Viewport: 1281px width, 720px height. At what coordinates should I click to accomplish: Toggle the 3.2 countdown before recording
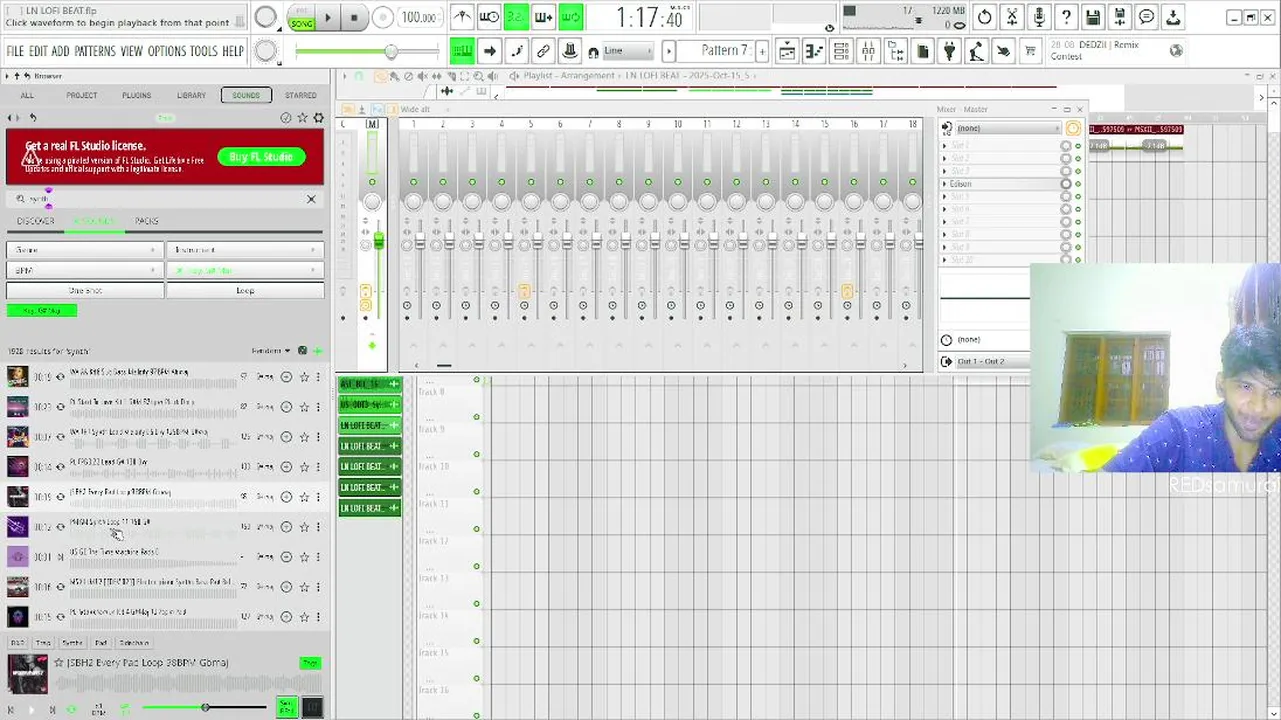coord(516,17)
